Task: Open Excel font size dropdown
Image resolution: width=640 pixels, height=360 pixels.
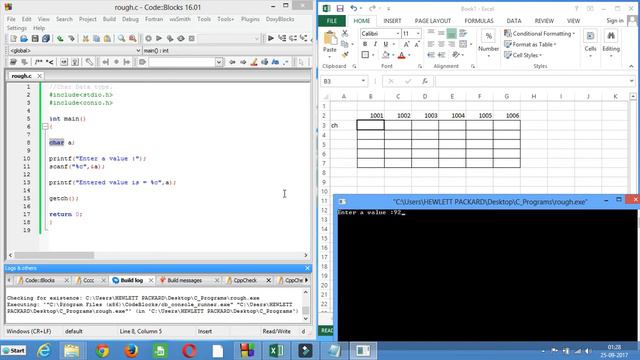Action: [x=418, y=33]
